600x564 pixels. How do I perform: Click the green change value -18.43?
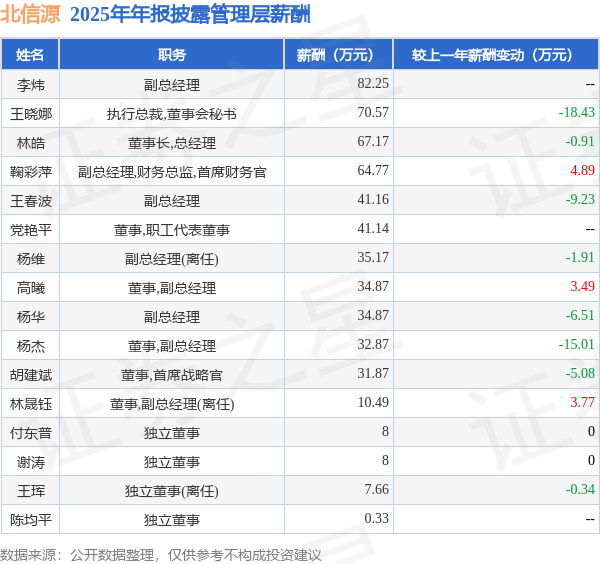(x=577, y=112)
